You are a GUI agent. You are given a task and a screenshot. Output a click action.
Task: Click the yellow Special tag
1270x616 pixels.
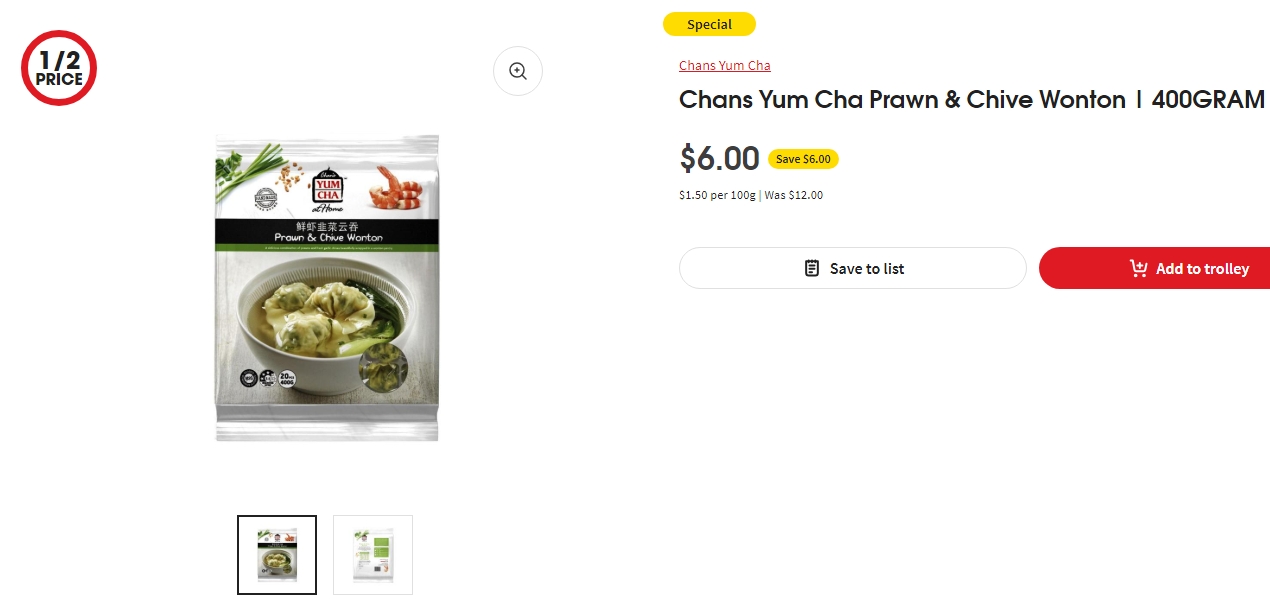(709, 24)
